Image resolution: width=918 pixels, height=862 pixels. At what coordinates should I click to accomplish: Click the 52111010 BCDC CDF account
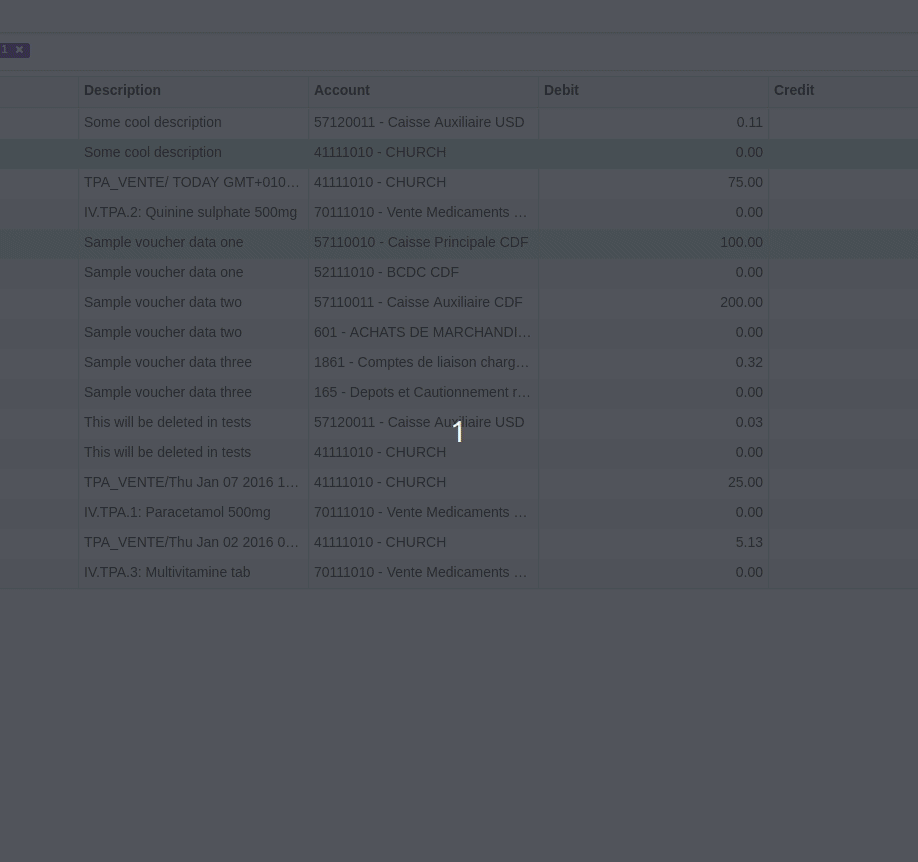click(386, 272)
